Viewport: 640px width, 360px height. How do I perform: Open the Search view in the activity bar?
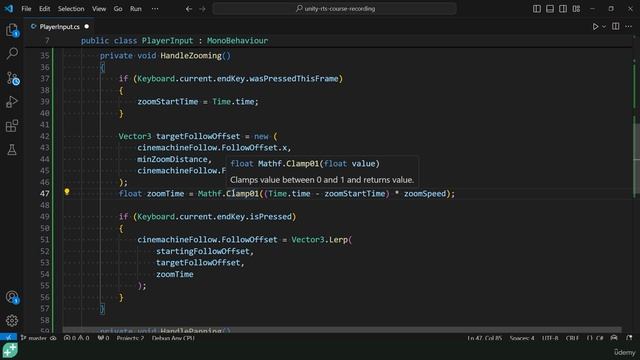(x=12, y=53)
